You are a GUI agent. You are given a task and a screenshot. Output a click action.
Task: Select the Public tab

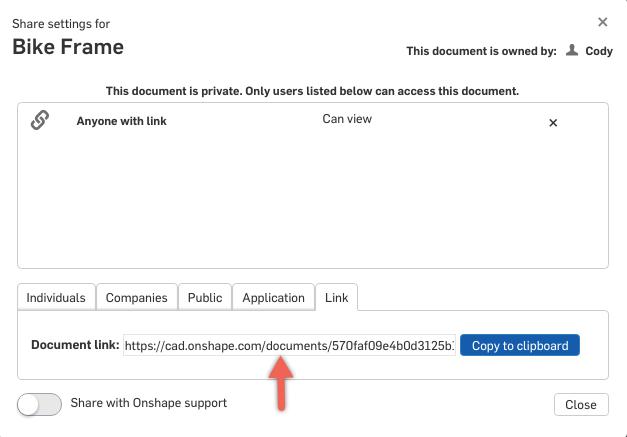[x=205, y=297]
